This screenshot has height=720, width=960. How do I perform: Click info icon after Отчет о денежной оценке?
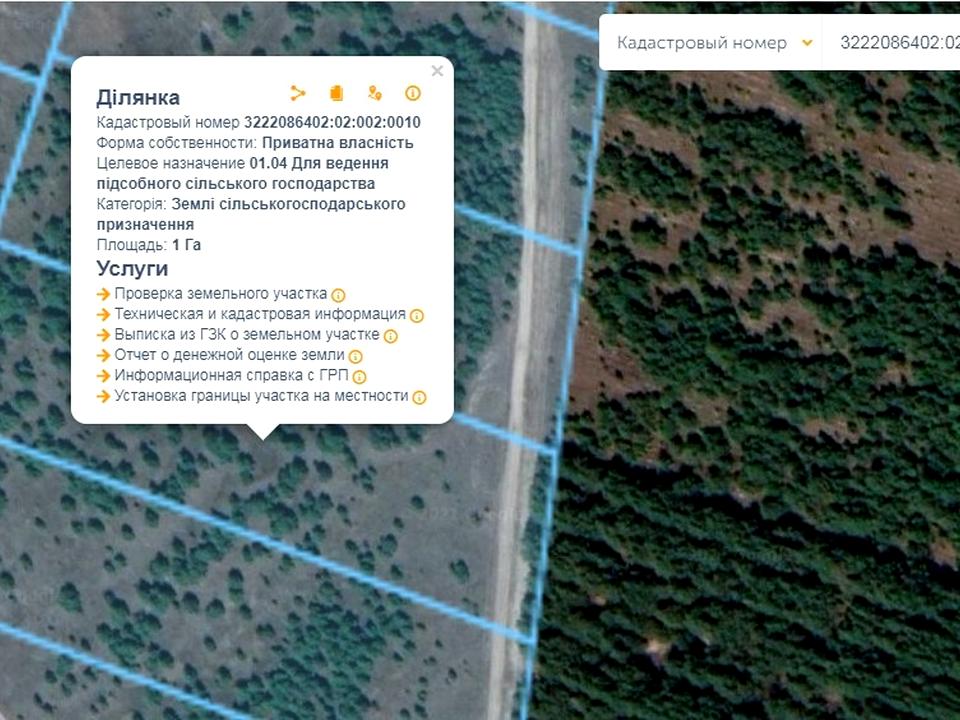pos(356,356)
